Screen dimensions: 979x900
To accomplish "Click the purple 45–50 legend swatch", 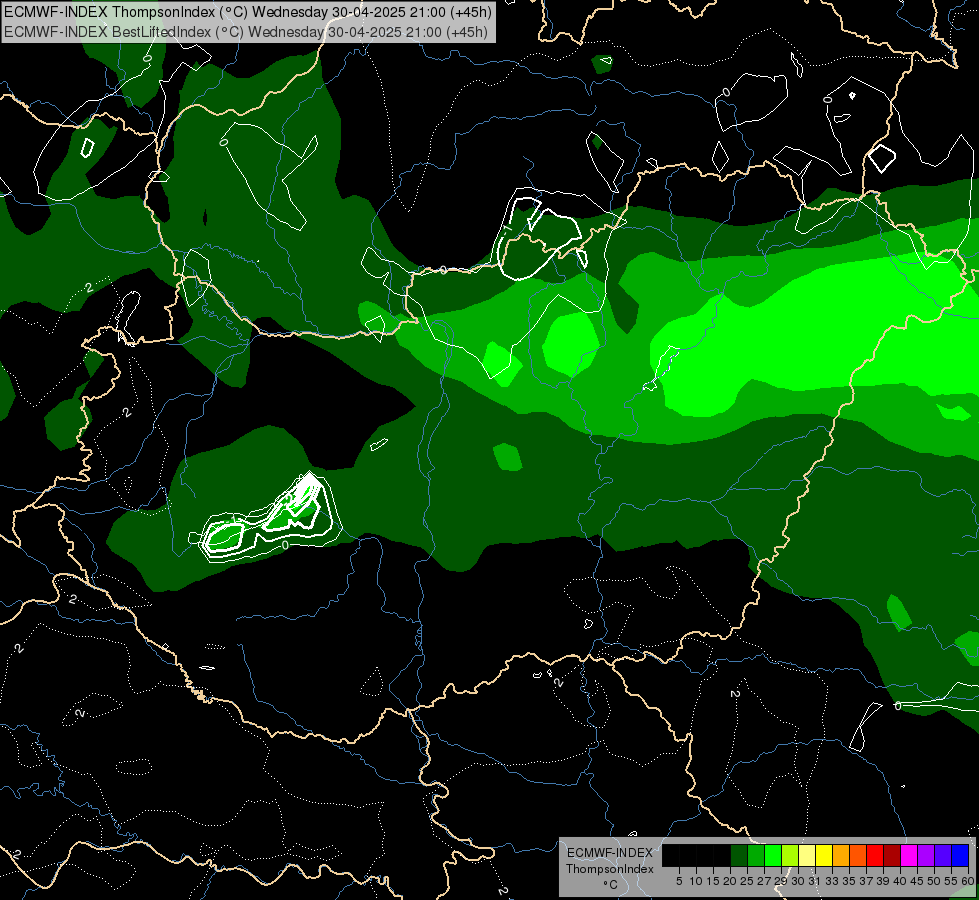I will [x=926, y=855].
